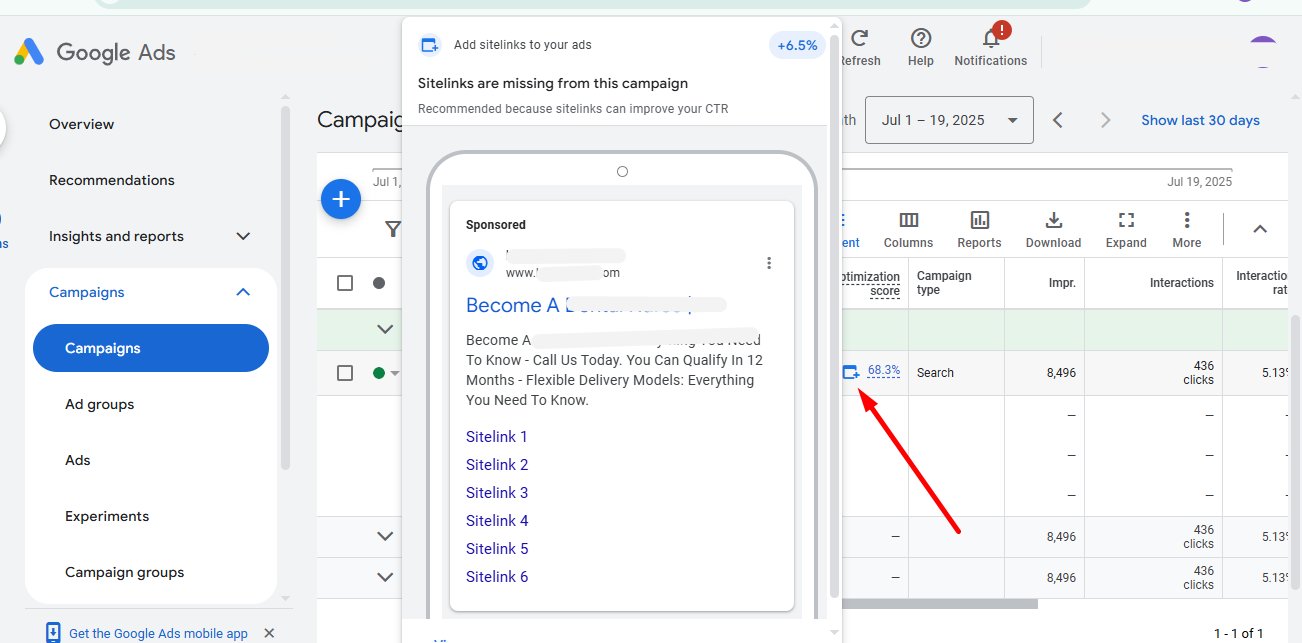The height and width of the screenshot is (643, 1302).
Task: Open the Recommendations page
Action: click(111, 180)
